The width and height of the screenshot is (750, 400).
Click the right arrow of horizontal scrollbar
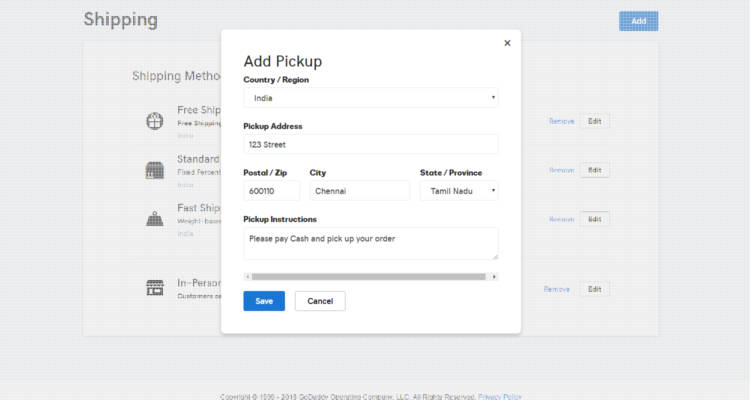(494, 276)
